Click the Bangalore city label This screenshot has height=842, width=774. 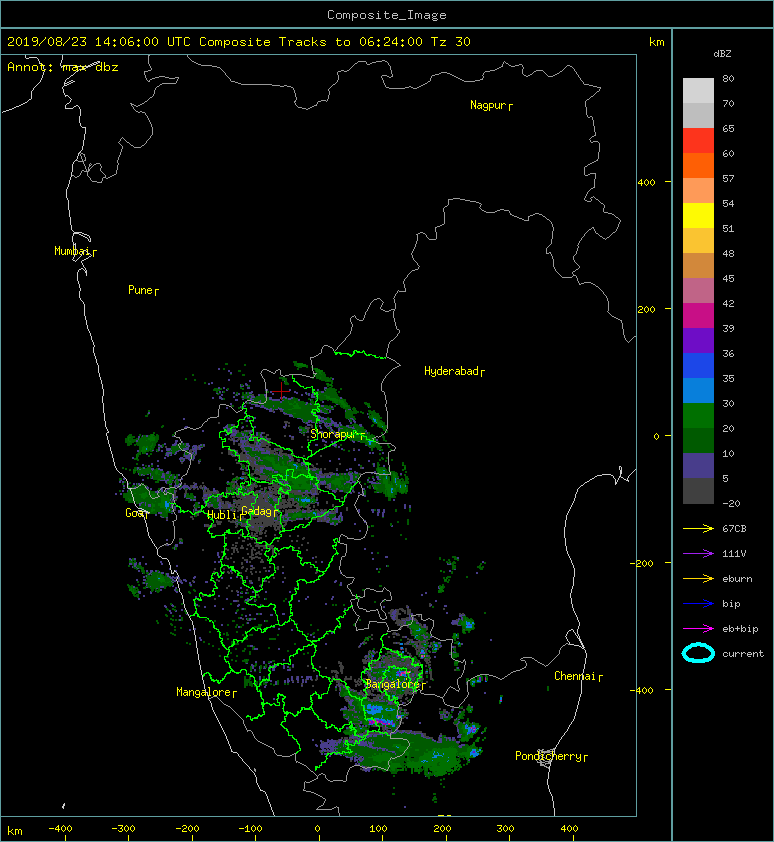click(392, 684)
